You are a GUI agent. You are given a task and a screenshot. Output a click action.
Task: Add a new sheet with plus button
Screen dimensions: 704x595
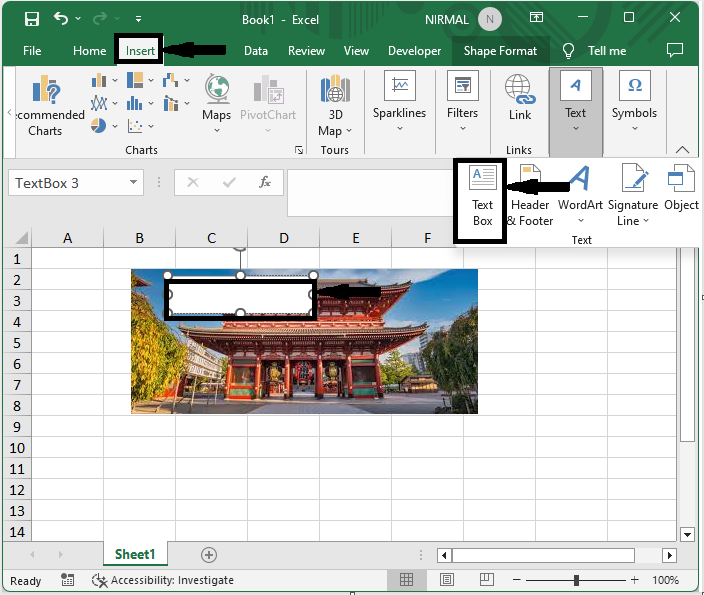(x=209, y=554)
